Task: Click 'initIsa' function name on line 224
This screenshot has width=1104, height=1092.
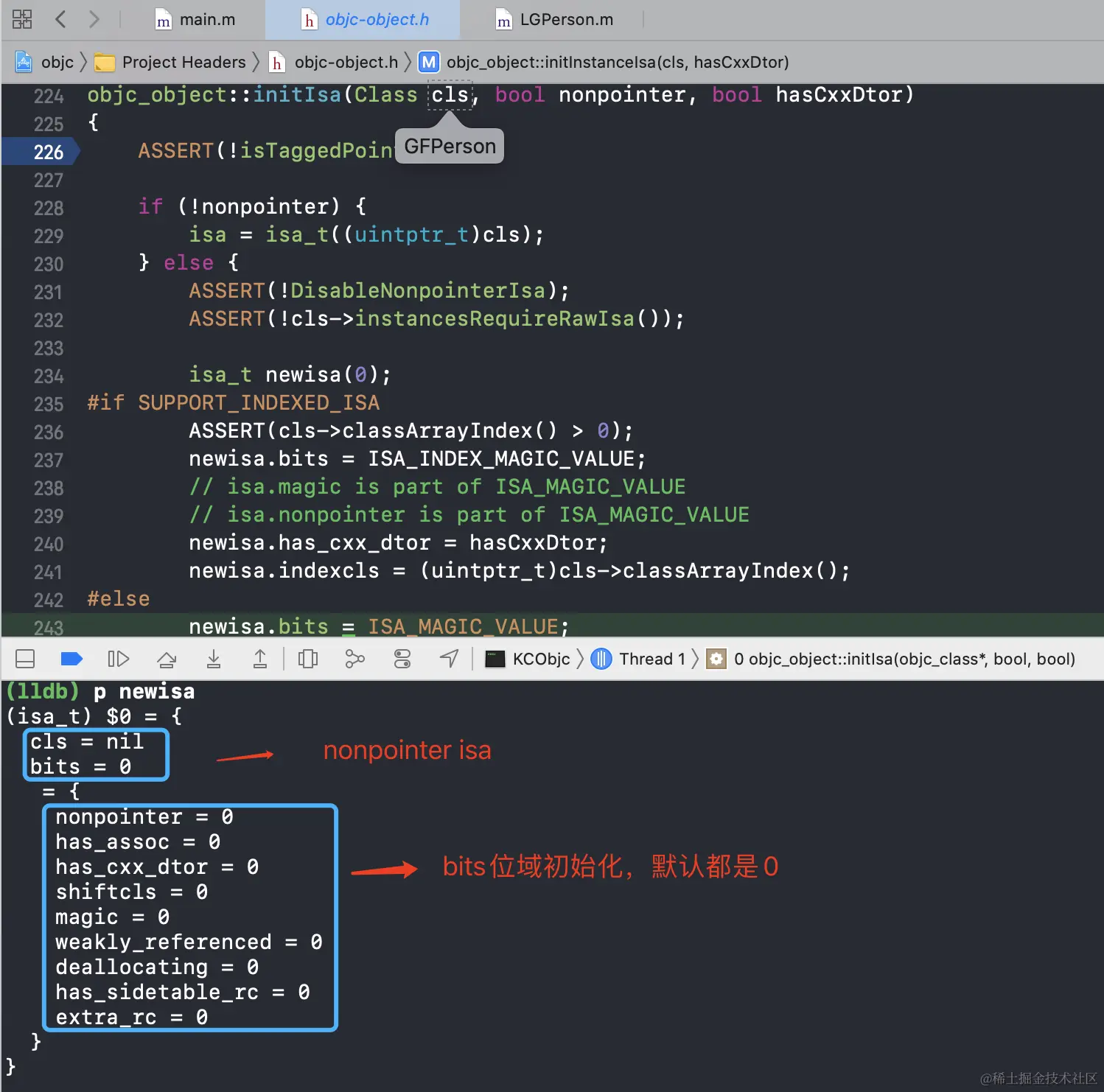Action: [297, 94]
